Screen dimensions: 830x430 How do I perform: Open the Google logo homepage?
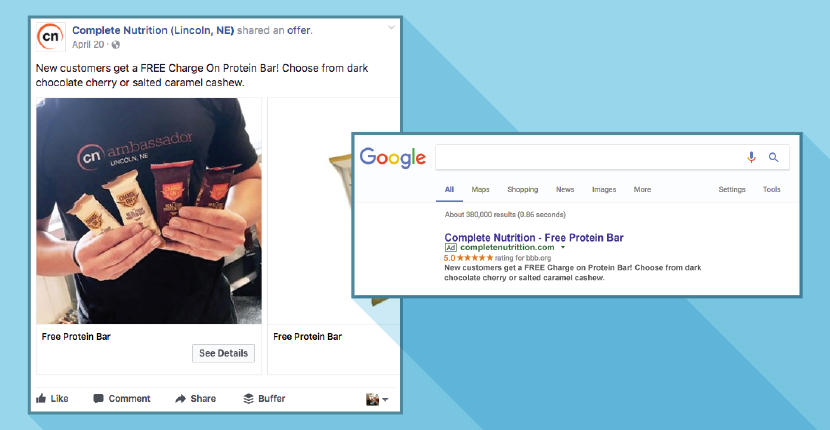click(392, 158)
